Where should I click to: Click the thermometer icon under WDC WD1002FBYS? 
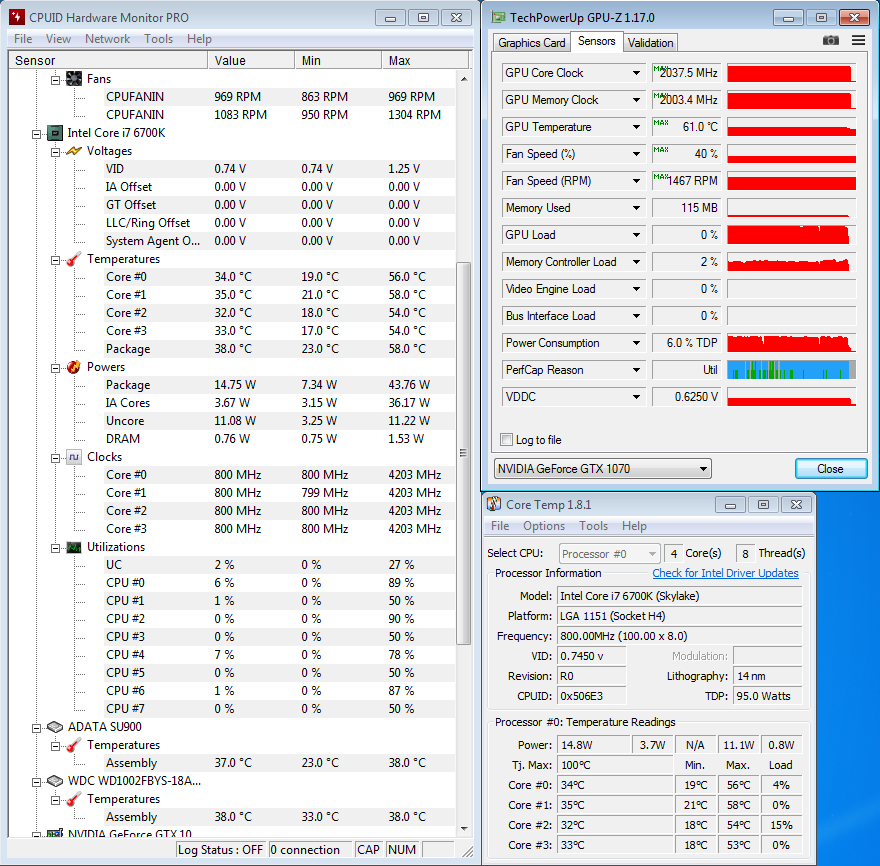point(74,799)
